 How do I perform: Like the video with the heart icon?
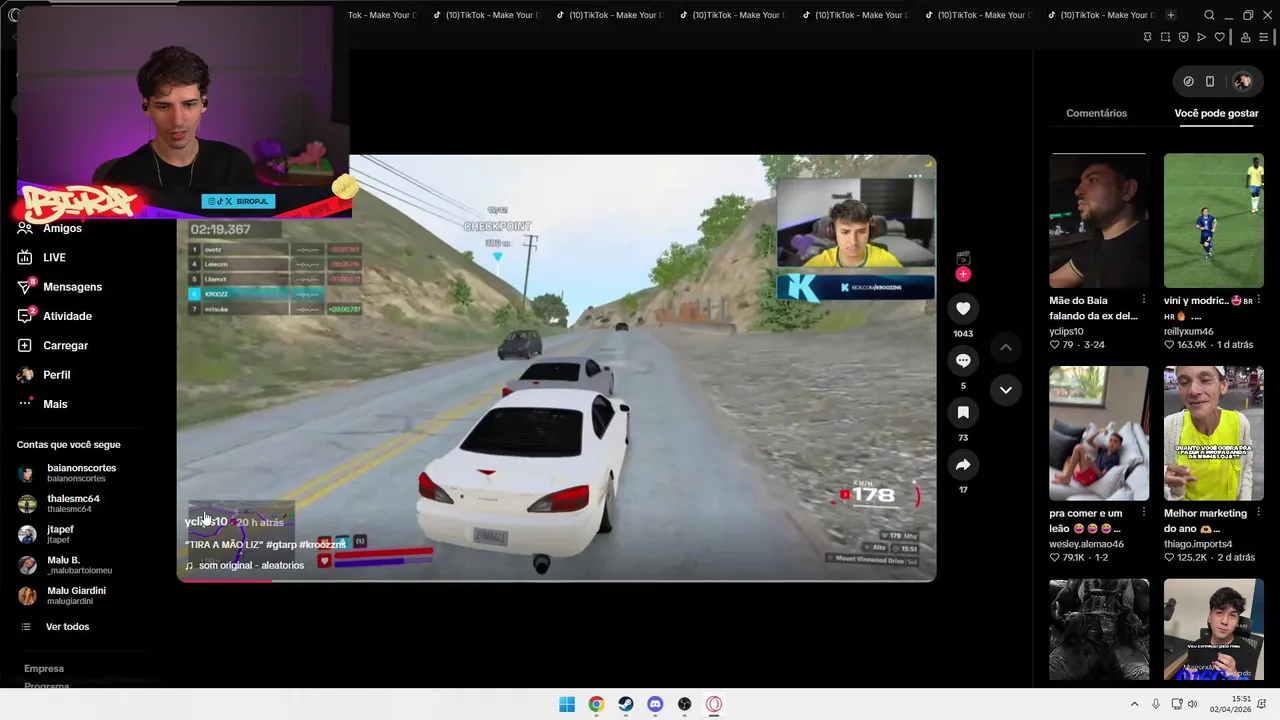pyautogui.click(x=963, y=309)
